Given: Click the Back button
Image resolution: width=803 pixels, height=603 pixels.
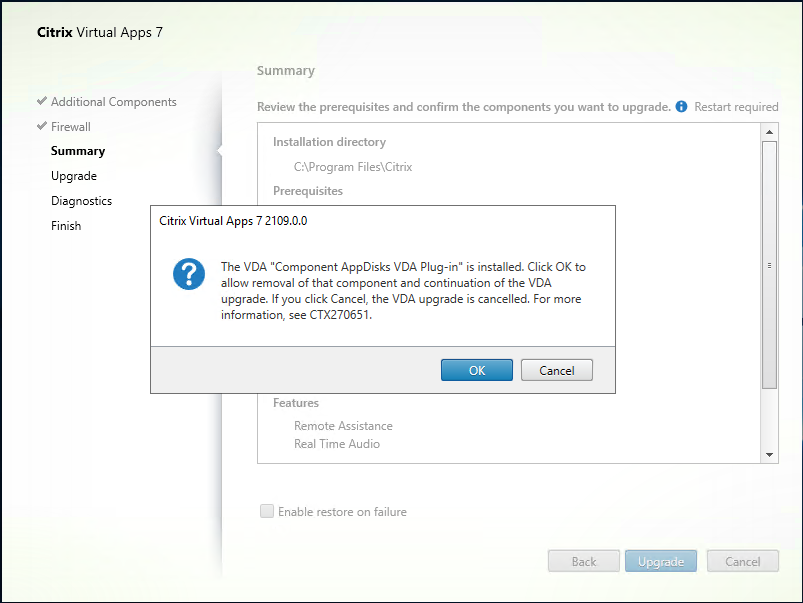Looking at the screenshot, I should coord(584,562).
